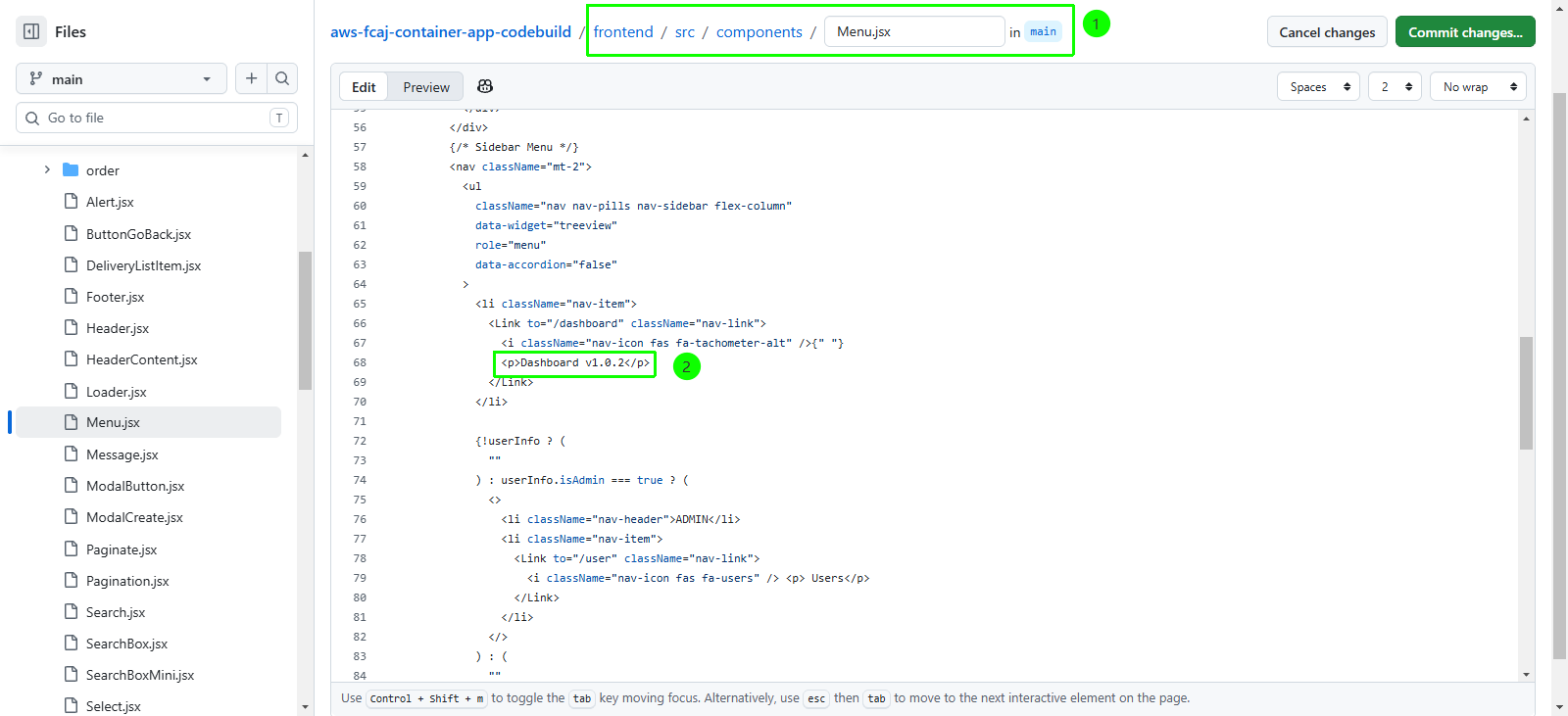Image resolution: width=1568 pixels, height=716 pixels.
Task: Open ModalButton.jsx in file tree
Action: coord(135,486)
